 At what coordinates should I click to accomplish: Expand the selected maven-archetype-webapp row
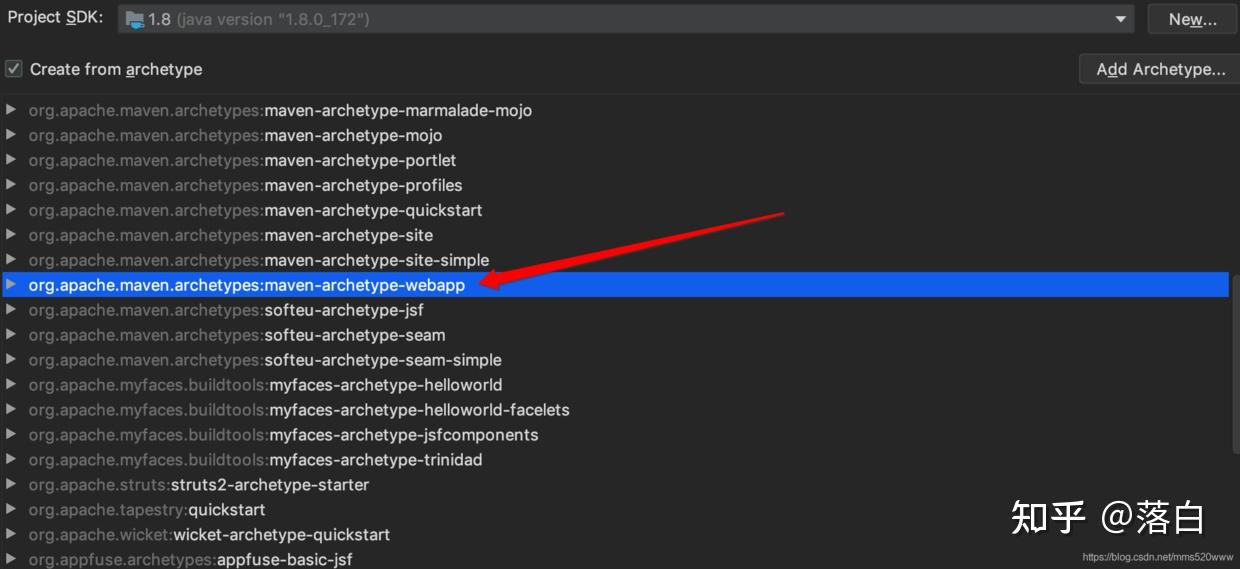tap(11, 285)
